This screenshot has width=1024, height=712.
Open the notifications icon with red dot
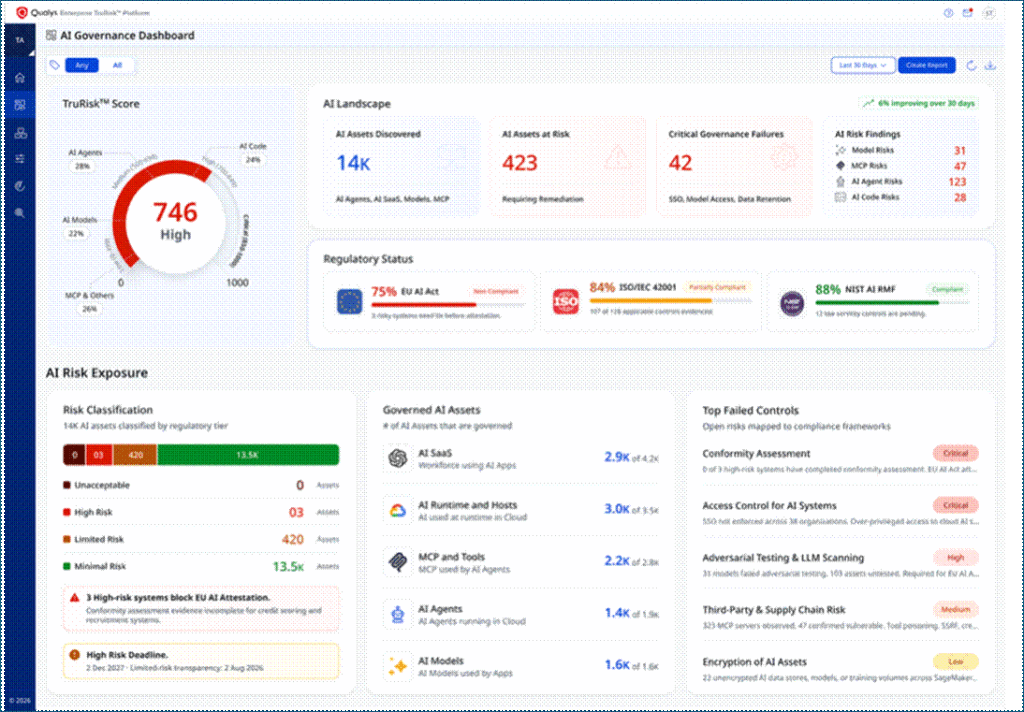(x=968, y=12)
